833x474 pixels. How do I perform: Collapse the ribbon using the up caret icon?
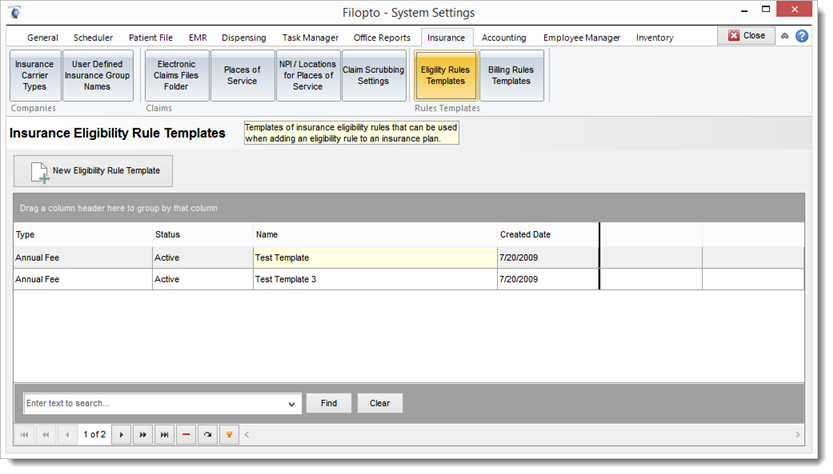click(785, 36)
